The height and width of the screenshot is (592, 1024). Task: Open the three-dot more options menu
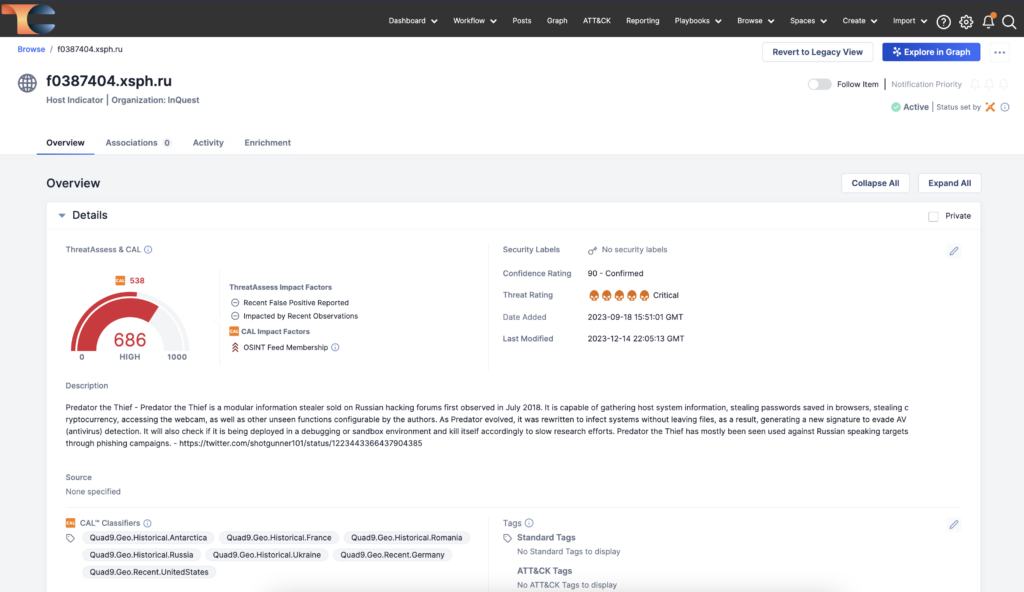pos(999,52)
